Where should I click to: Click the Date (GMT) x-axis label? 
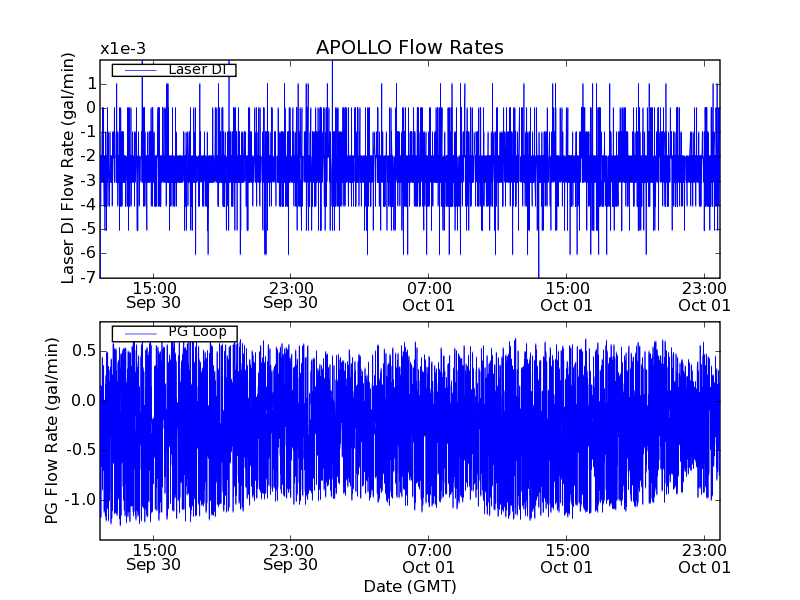(x=409, y=586)
